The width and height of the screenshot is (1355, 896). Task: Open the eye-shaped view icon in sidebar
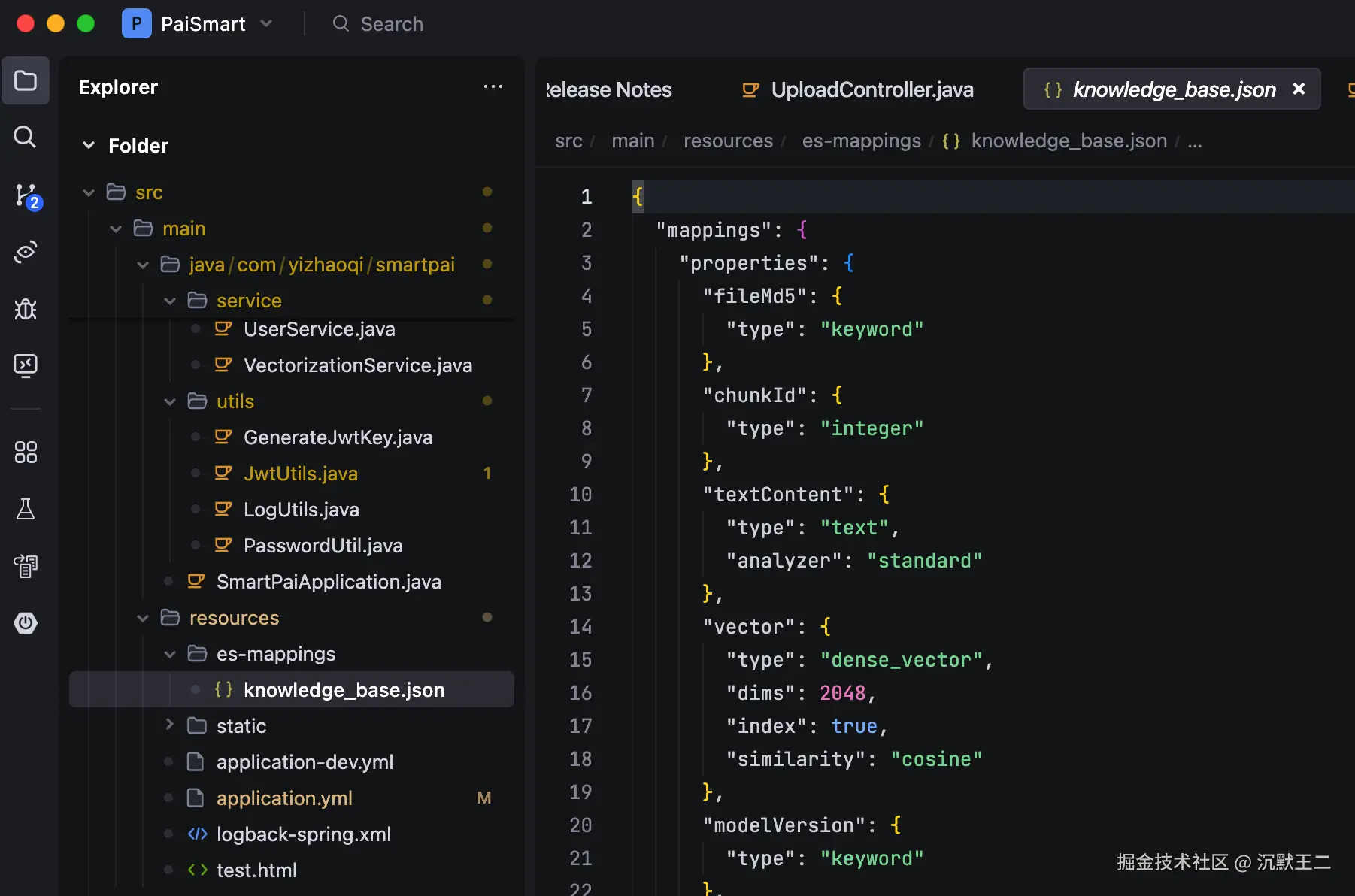tap(26, 251)
